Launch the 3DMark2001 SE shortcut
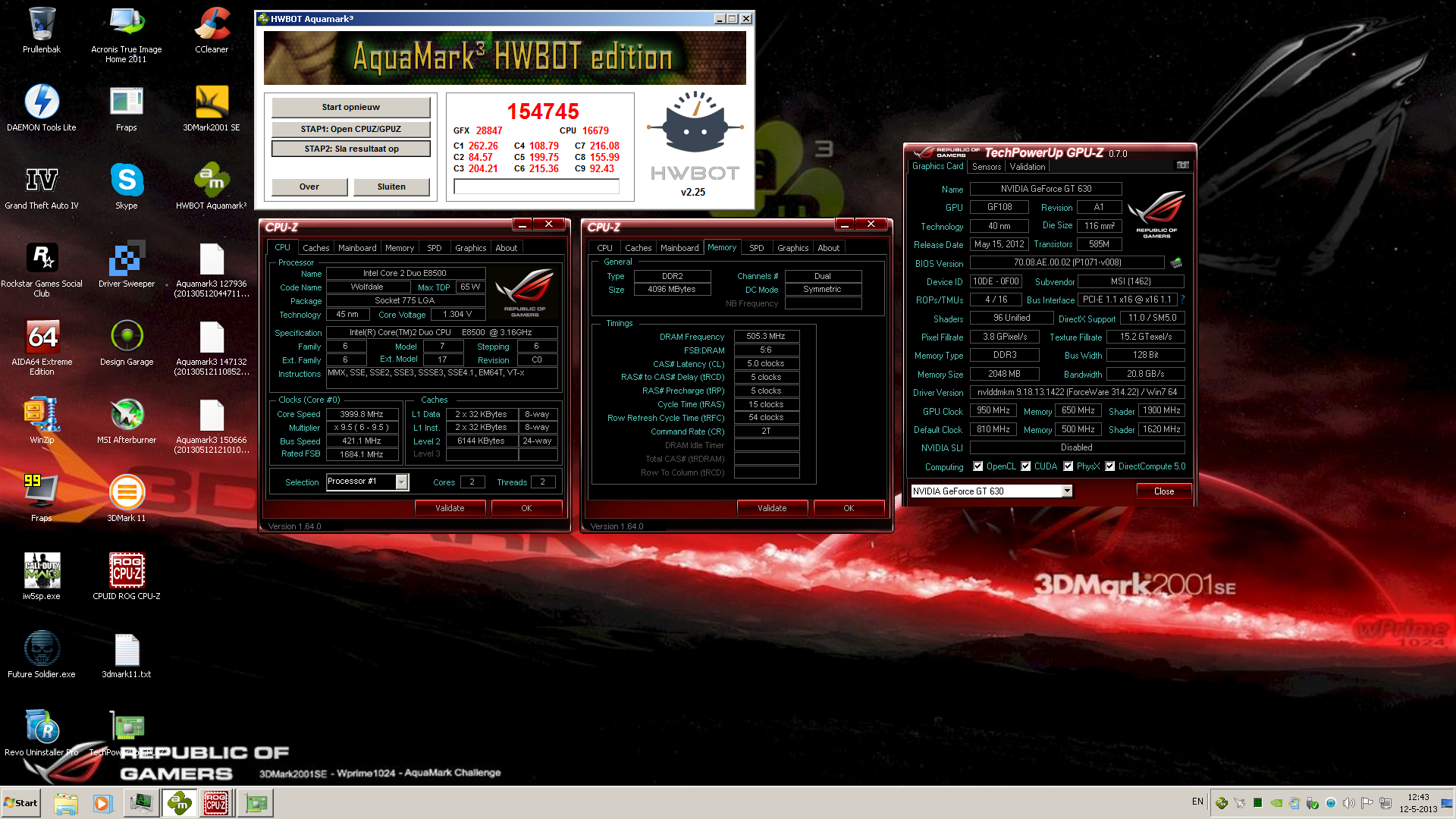Viewport: 1456px width, 819px height. click(x=212, y=108)
